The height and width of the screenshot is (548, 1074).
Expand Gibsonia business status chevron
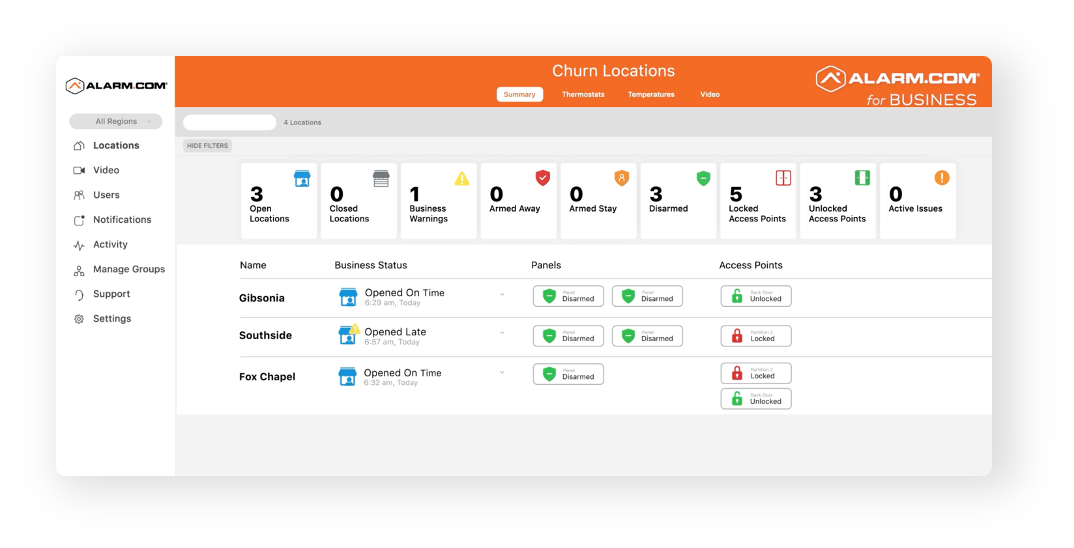[502, 295]
